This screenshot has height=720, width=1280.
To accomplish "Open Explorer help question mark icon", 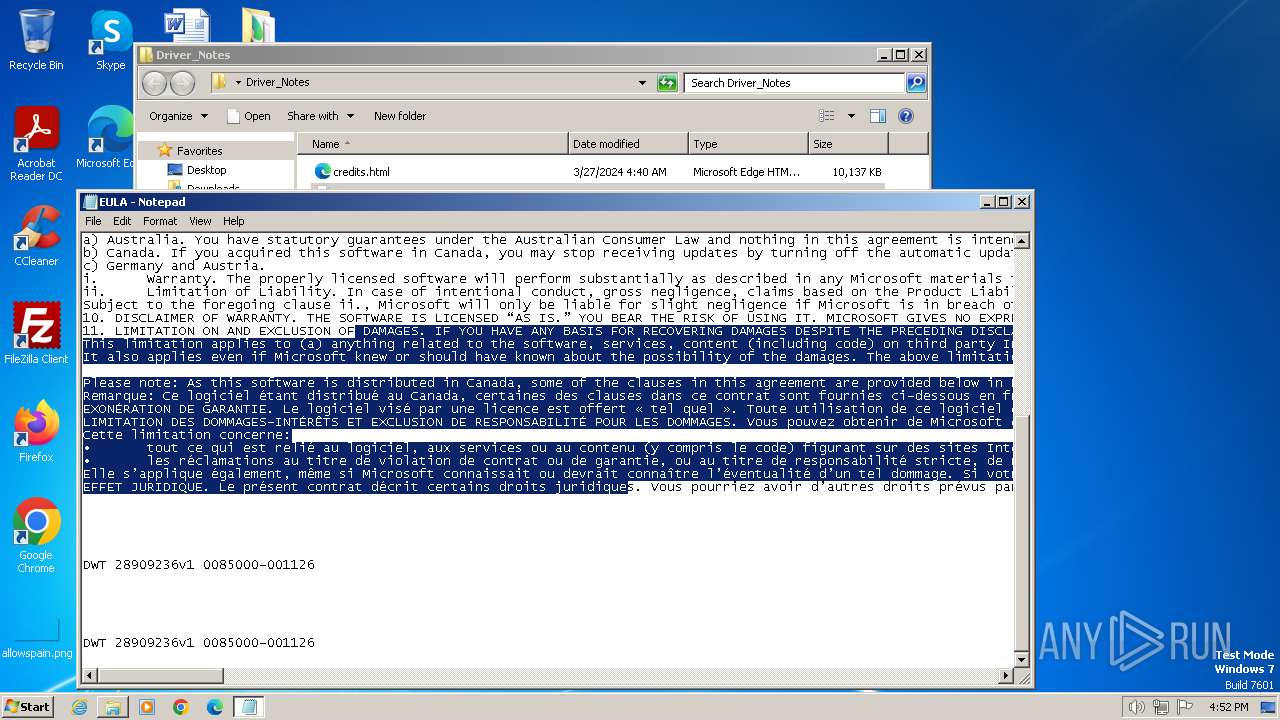I will click(905, 116).
